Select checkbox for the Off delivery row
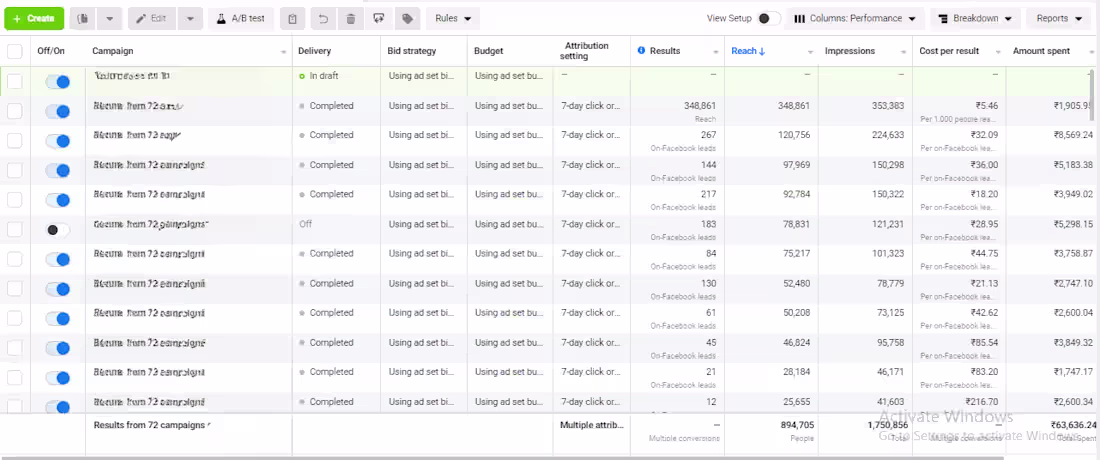1100x460 pixels. (14, 229)
